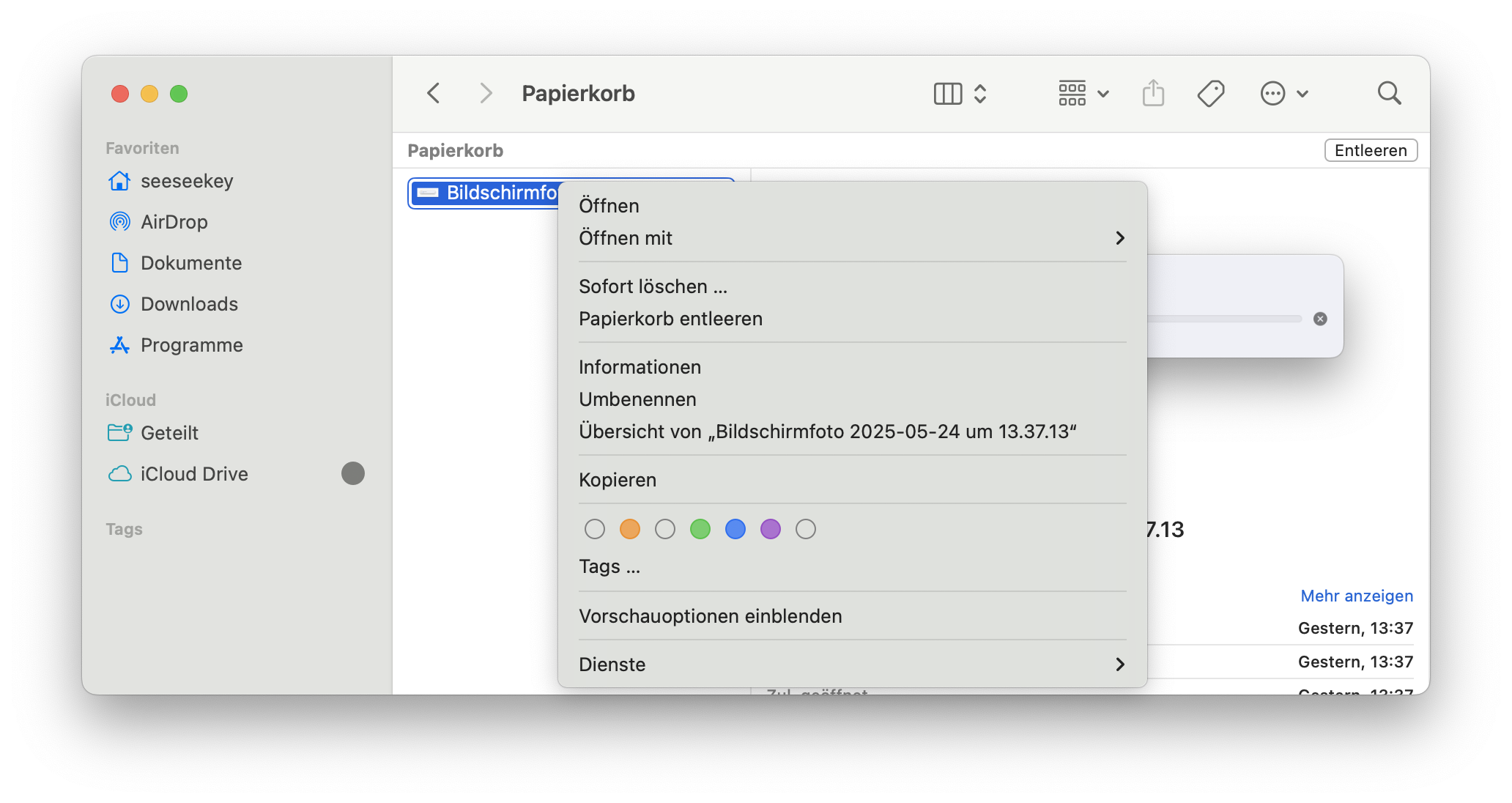Cancel progress with the small x icon
The width and height of the screenshot is (1512, 803).
[x=1320, y=319]
